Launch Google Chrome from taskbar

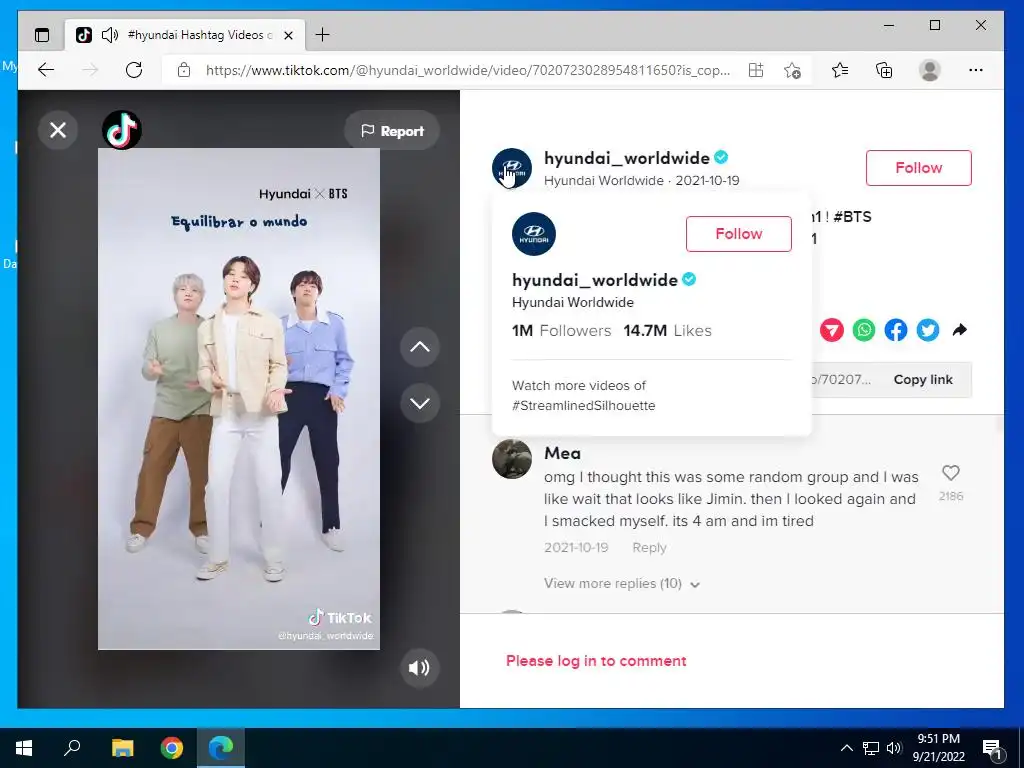click(x=172, y=748)
